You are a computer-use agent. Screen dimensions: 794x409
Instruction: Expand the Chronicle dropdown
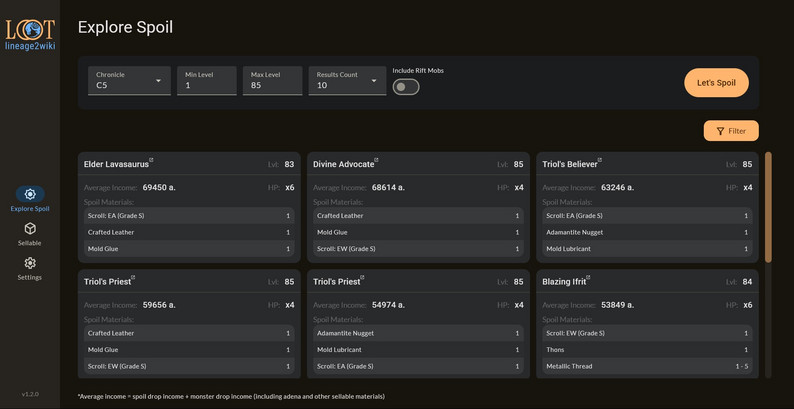[x=130, y=81]
